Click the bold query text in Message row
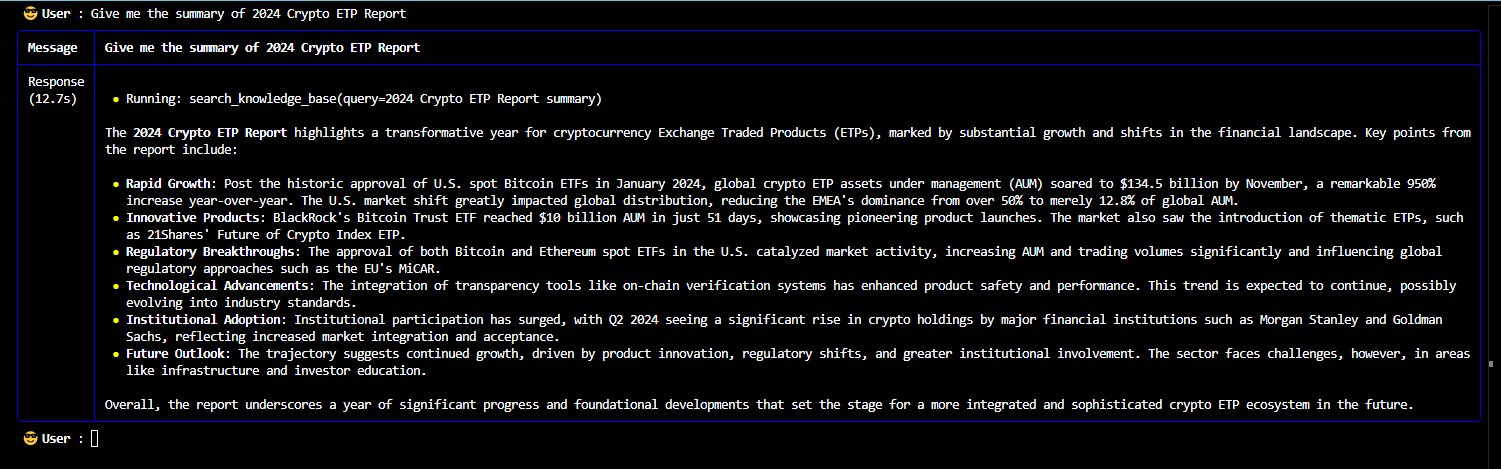Screen dimensions: 1501x469 tap(262, 48)
